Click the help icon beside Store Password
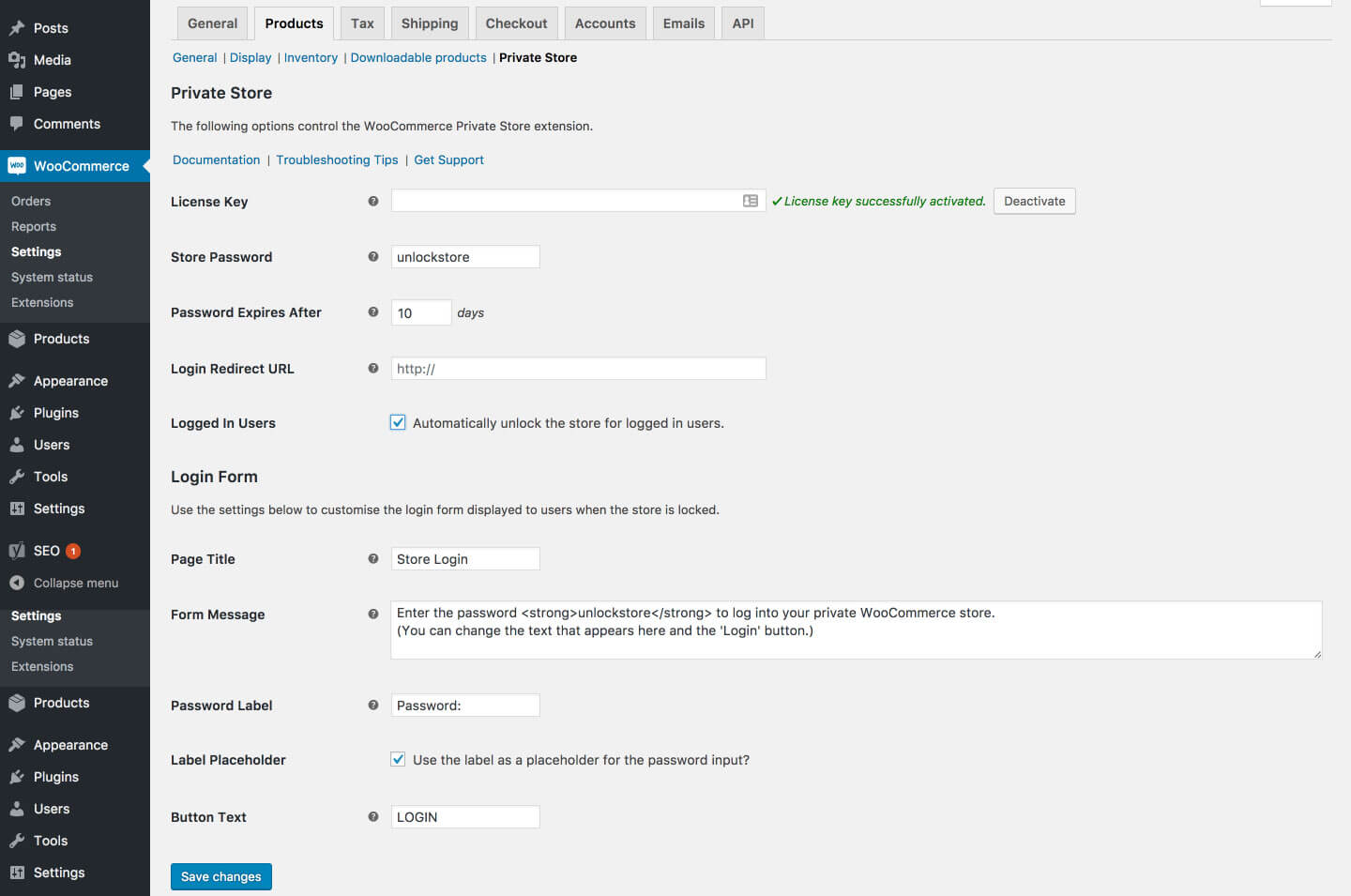Screen dimensions: 1351x896 click(x=372, y=255)
